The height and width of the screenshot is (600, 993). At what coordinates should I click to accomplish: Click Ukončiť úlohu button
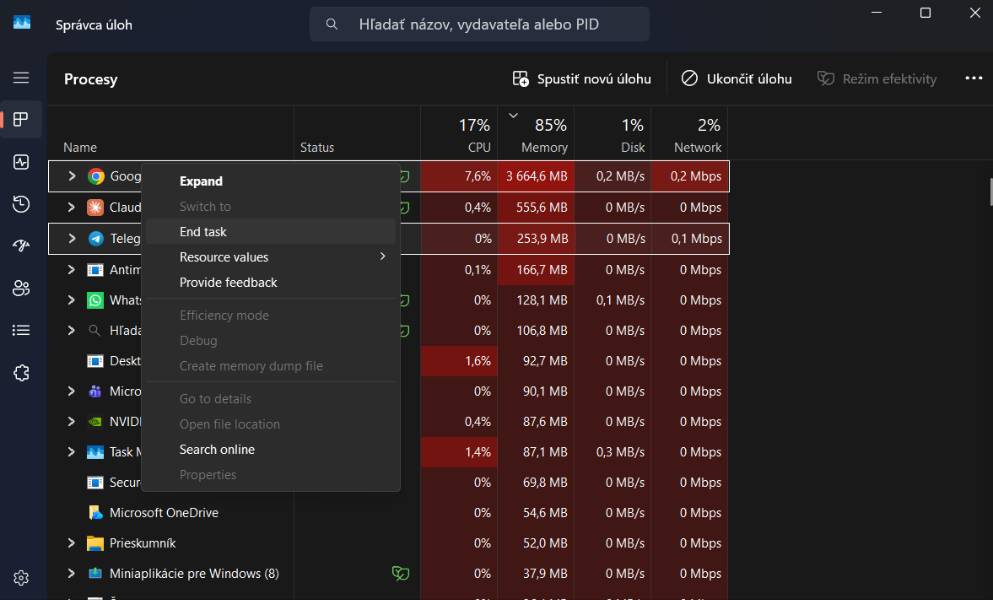pyautogui.click(x=737, y=79)
